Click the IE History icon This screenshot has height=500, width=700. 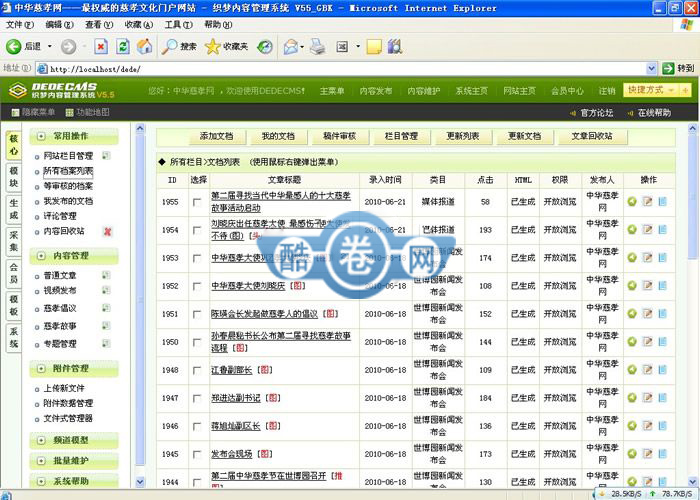tap(265, 46)
